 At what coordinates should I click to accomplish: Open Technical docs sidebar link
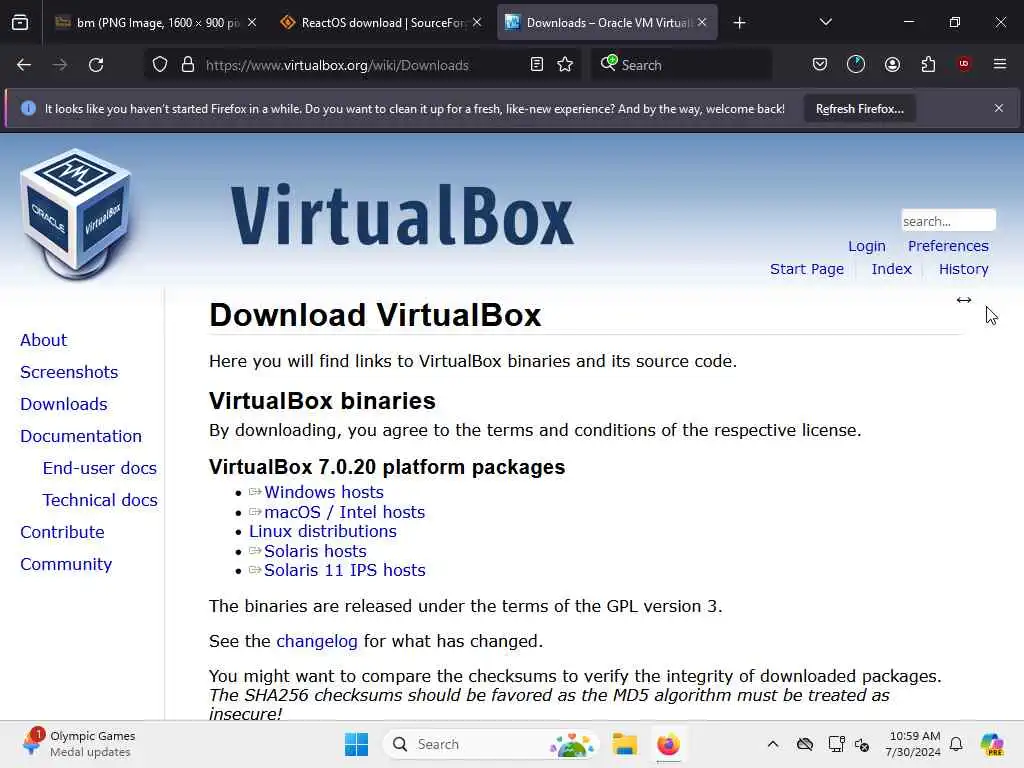(100, 500)
